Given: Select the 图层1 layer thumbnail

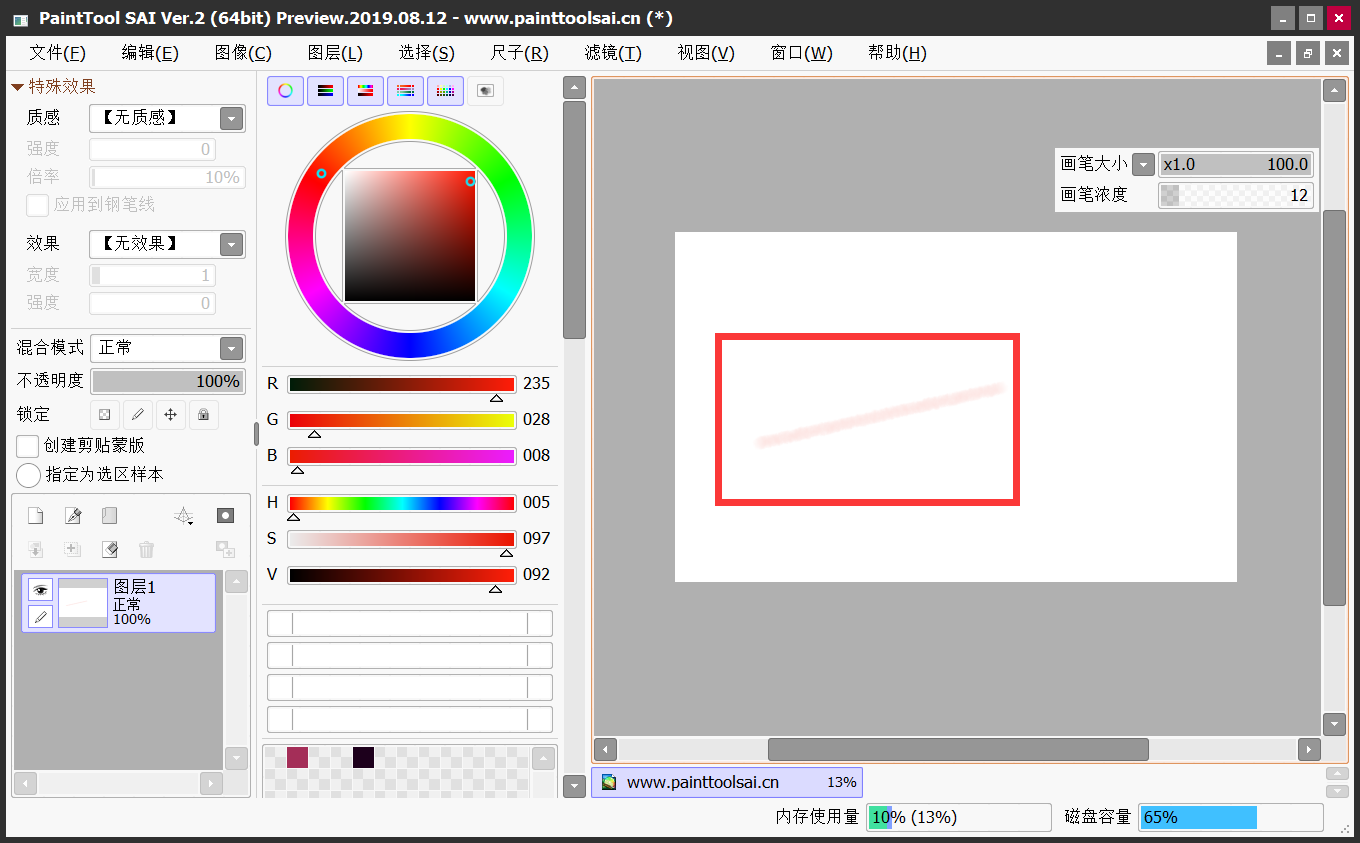Looking at the screenshot, I should (x=83, y=603).
